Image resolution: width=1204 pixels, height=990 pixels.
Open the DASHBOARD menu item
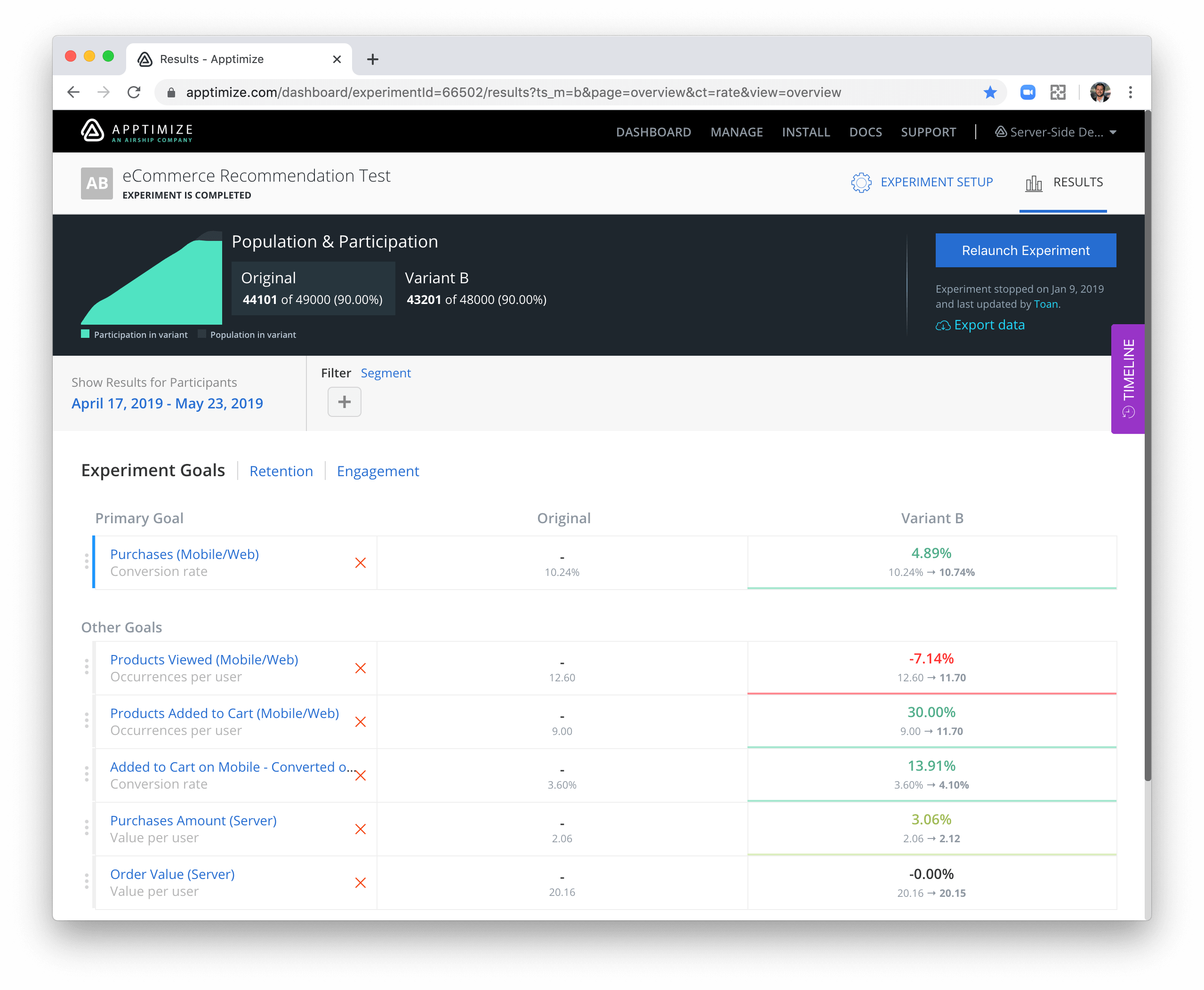pos(653,132)
